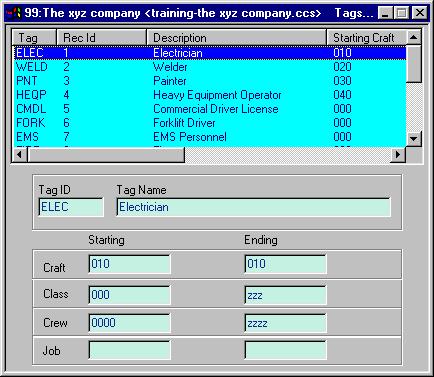The height and width of the screenshot is (377, 434).
Task: Close the Tags window
Action: click(419, 13)
